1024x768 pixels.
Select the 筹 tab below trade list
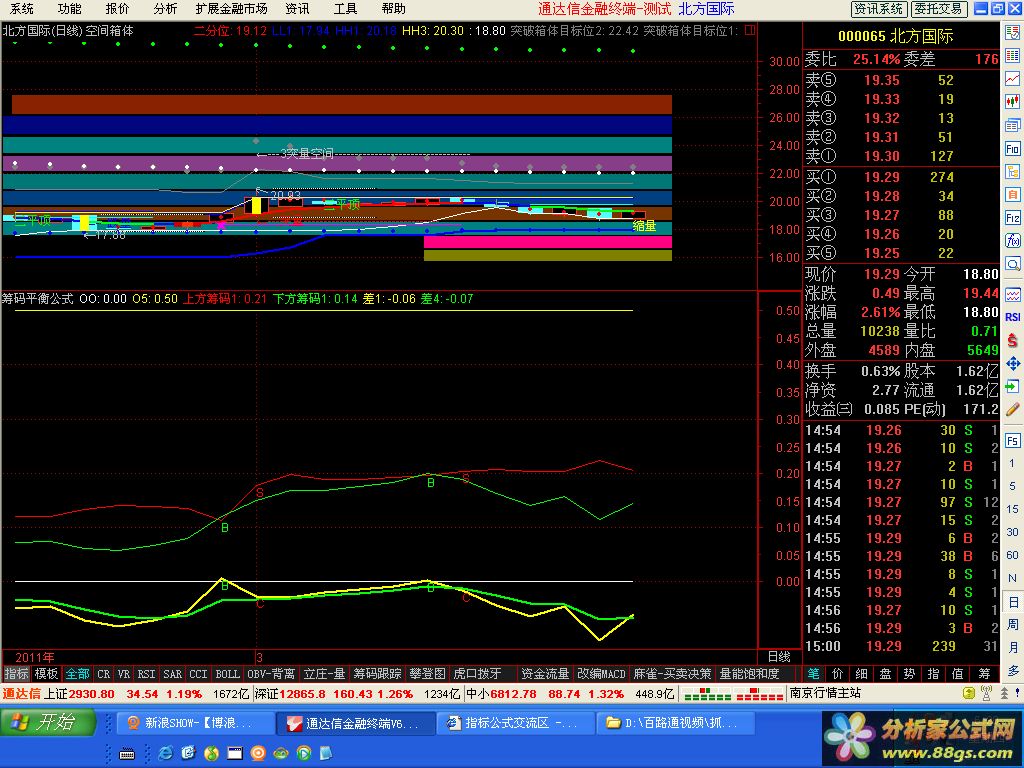[984, 673]
